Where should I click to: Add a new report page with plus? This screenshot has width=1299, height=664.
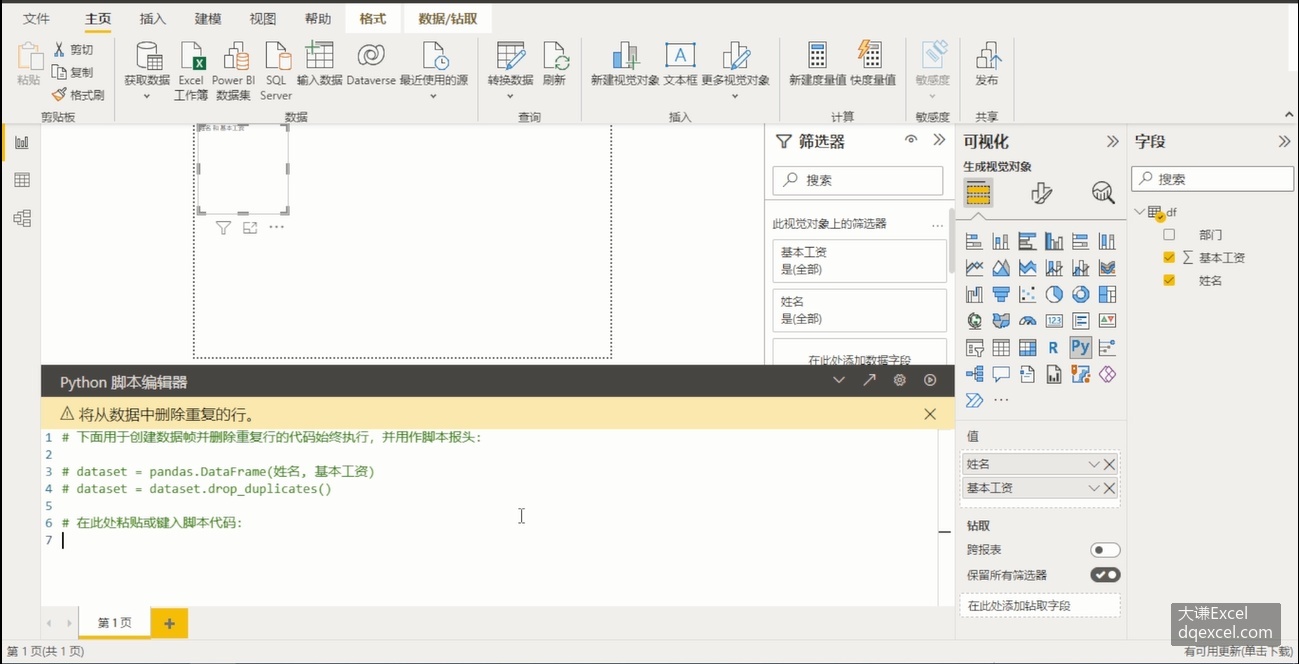pos(169,623)
